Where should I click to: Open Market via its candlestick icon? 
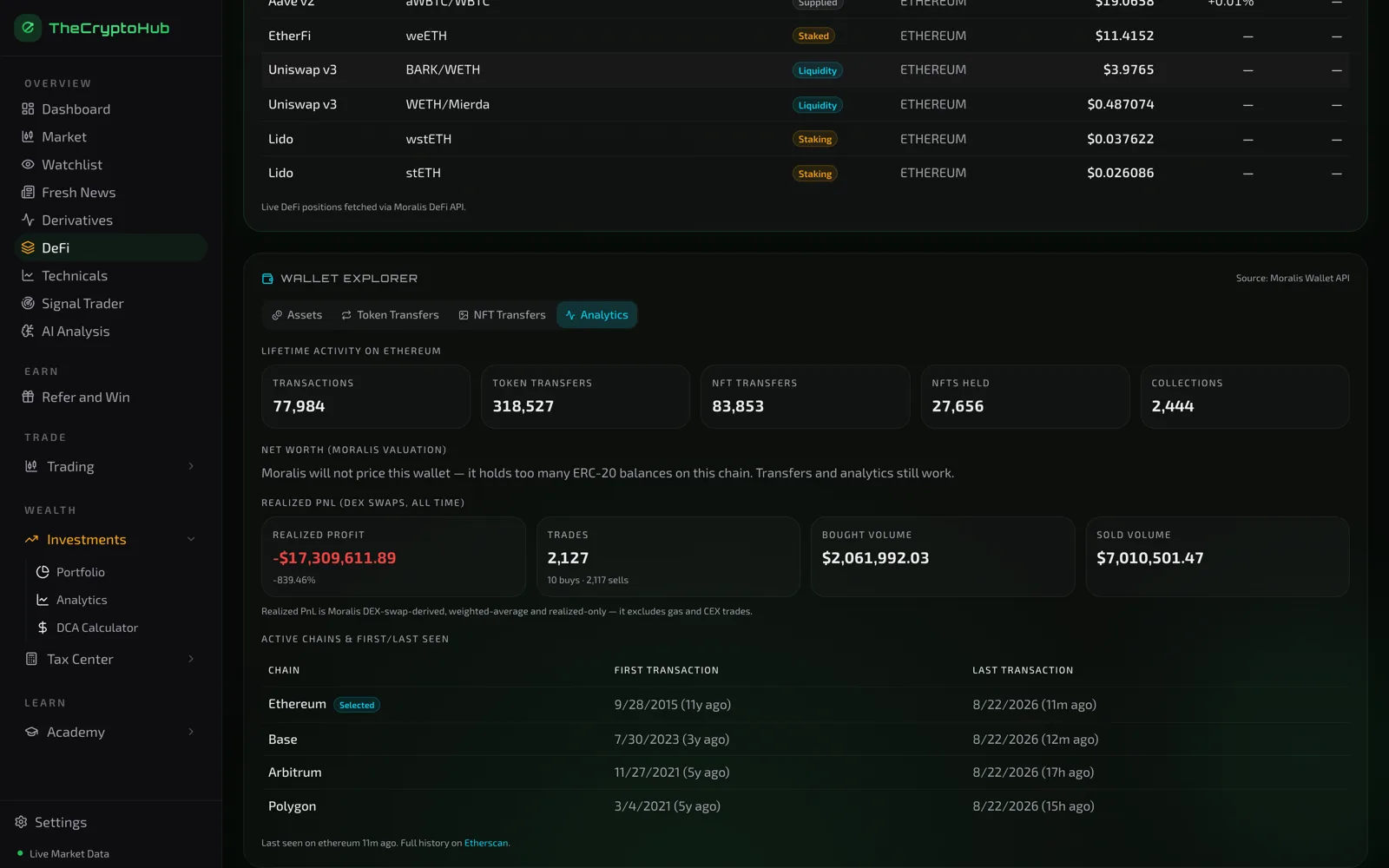point(28,137)
